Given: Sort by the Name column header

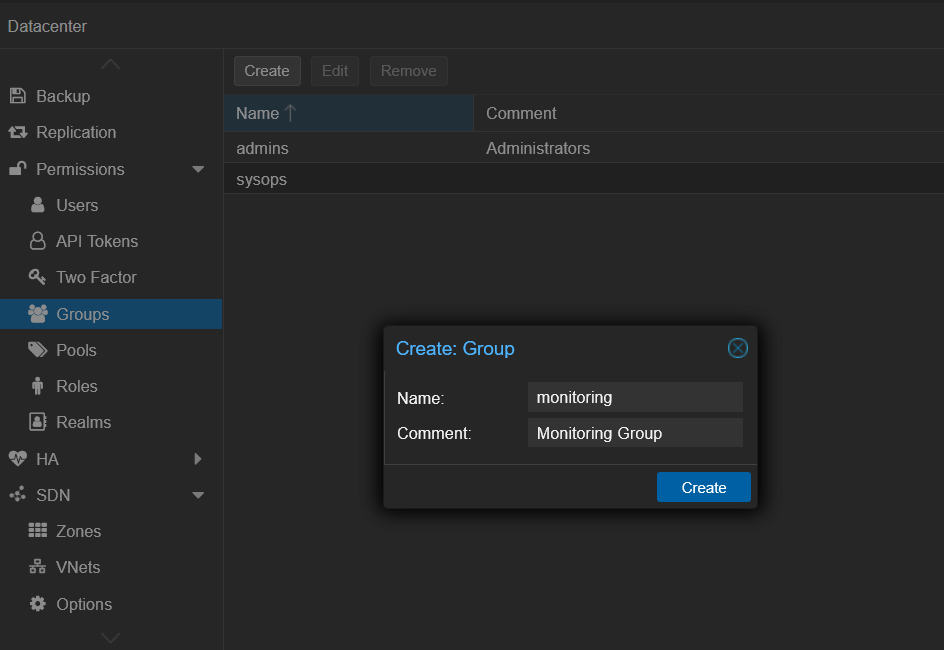Looking at the screenshot, I should pyautogui.click(x=349, y=113).
